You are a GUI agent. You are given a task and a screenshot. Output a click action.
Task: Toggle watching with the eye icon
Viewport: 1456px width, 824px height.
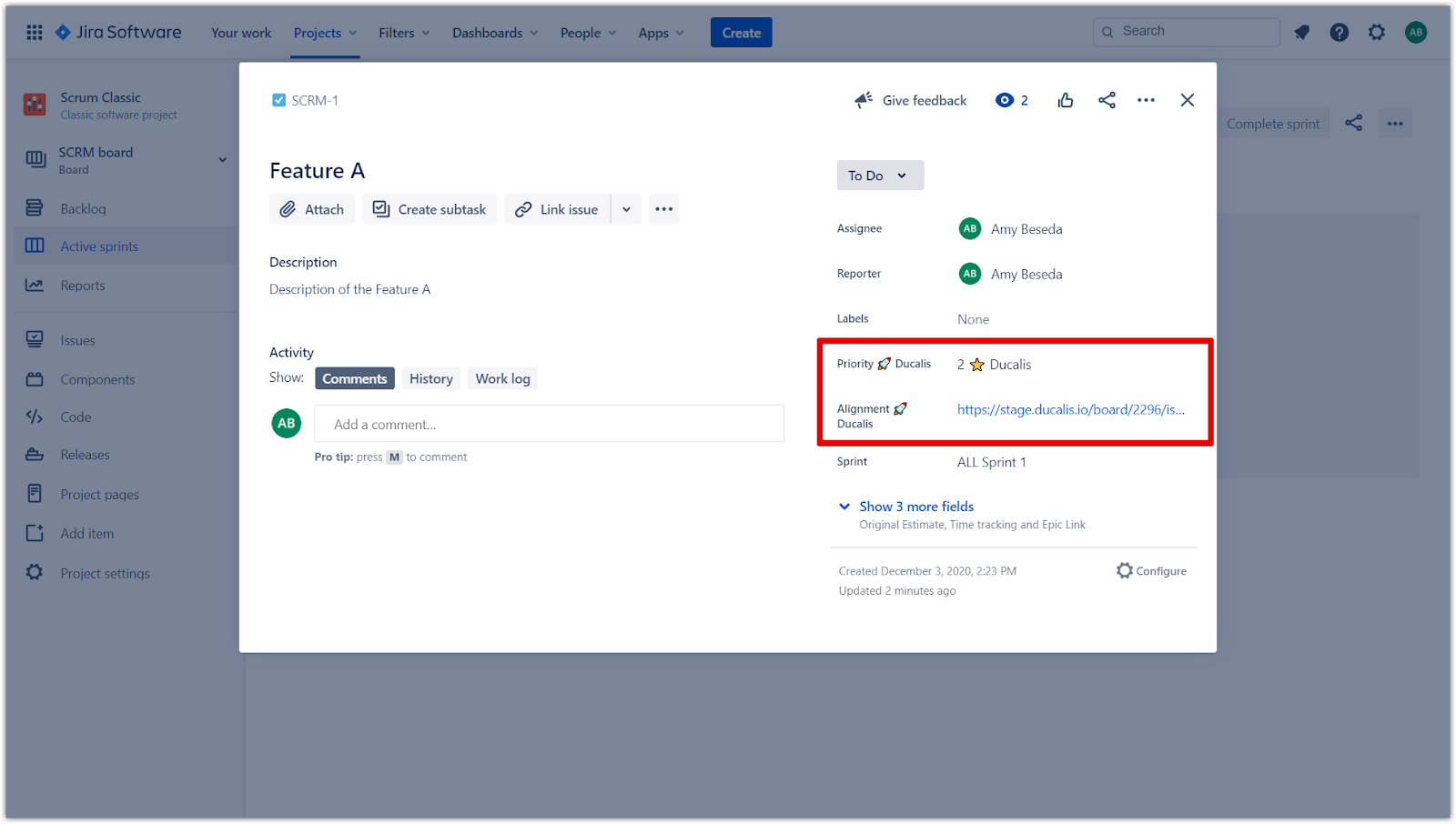tap(1005, 100)
